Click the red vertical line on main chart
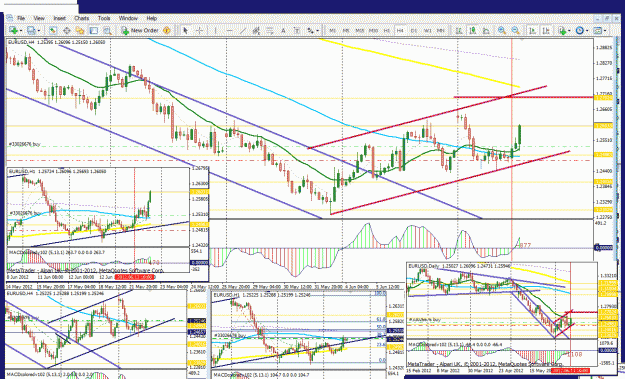This screenshot has height=379, width=625. coord(512,128)
